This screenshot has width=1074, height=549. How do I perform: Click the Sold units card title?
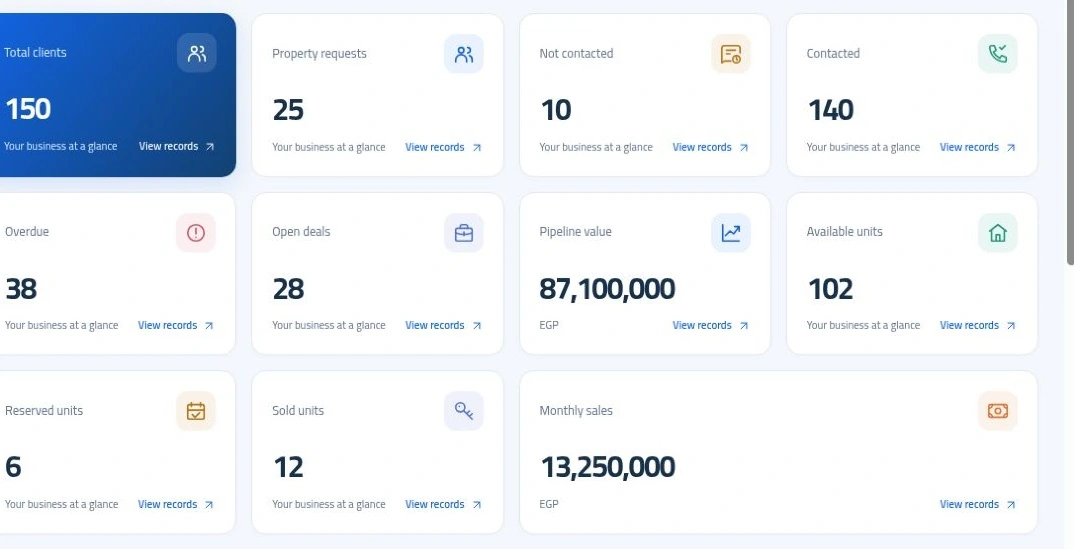(x=298, y=411)
